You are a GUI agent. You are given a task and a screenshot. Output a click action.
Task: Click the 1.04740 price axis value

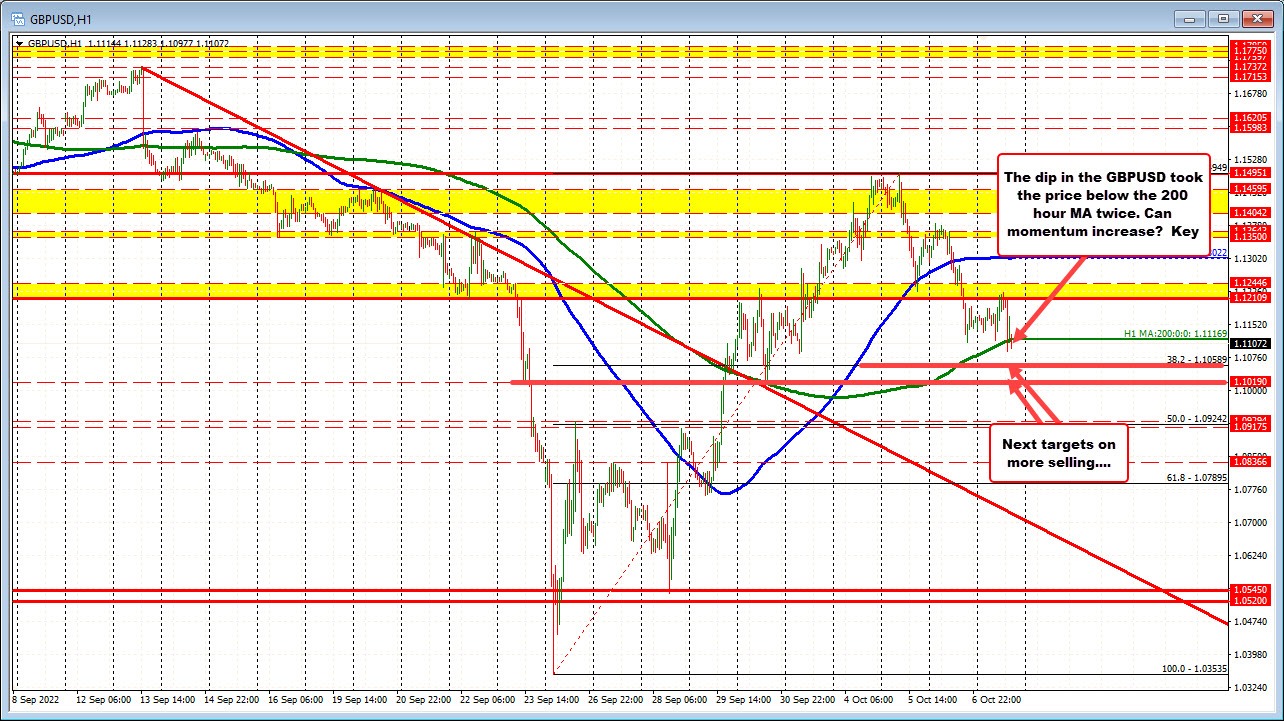(x=1250, y=621)
